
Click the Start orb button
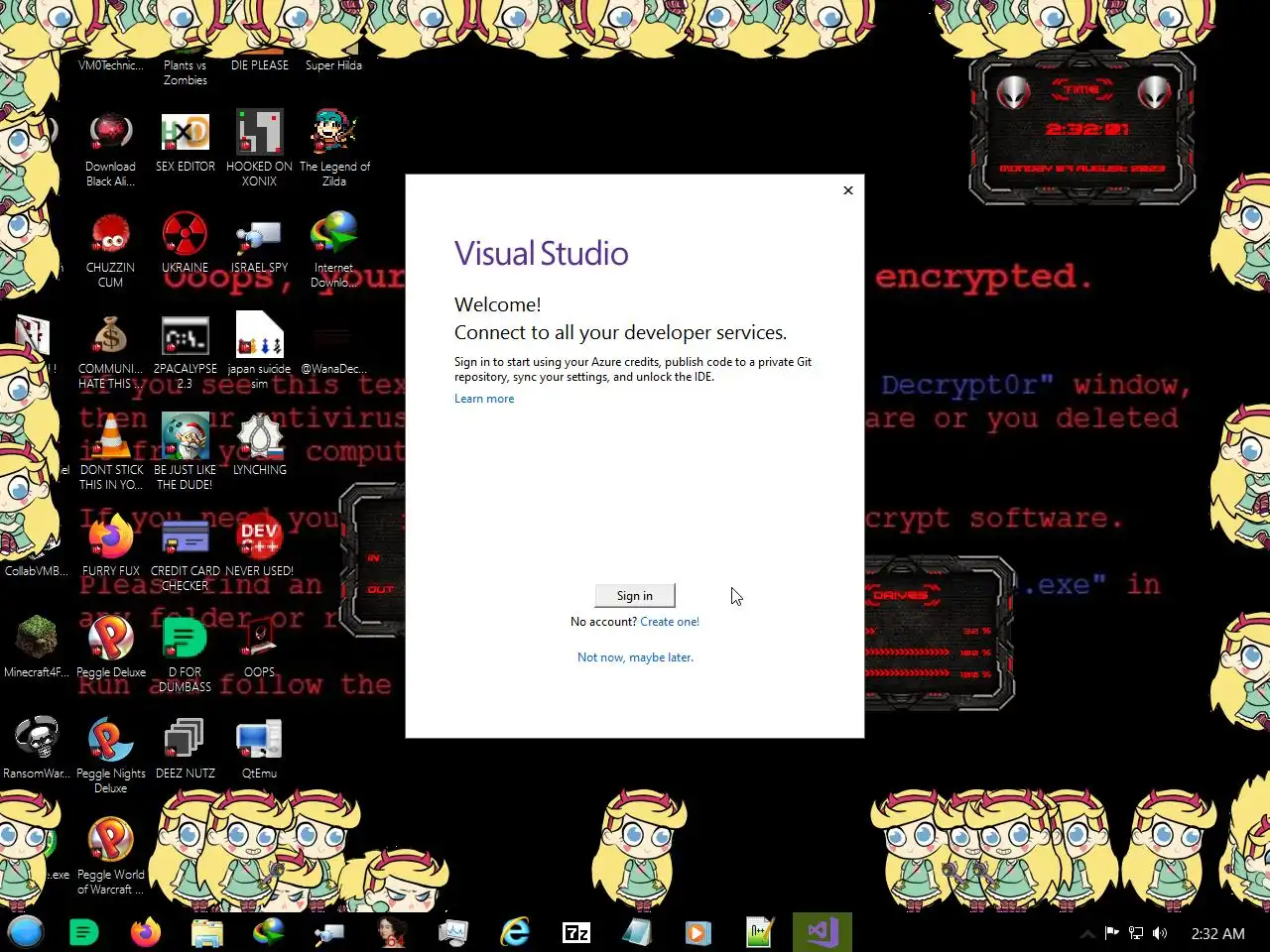coord(26,932)
